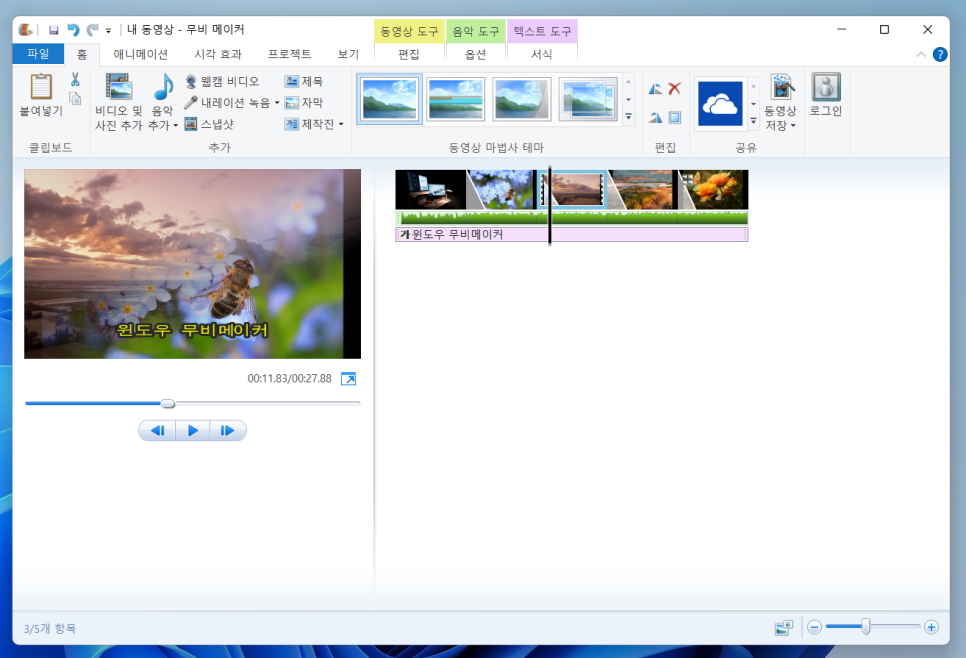Click the video preview monitor
This screenshot has width=966, height=658.
192,264
